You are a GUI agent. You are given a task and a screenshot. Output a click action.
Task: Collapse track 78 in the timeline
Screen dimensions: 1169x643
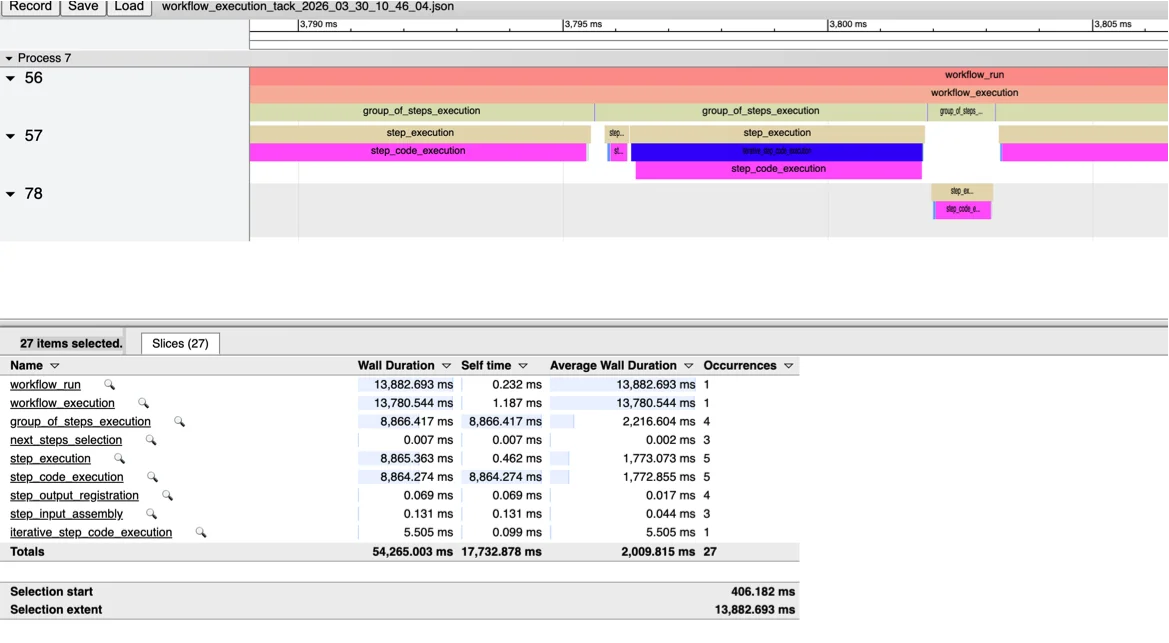tap(12, 193)
